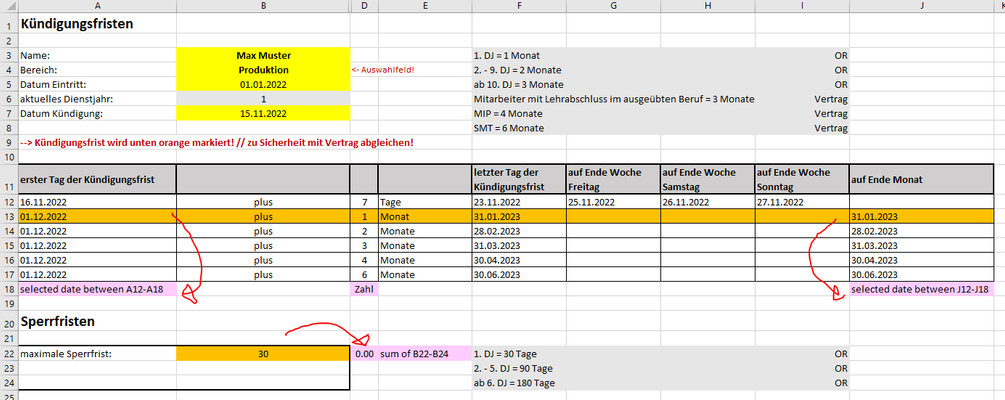Viewport: 1005px width, 400px height.
Task: Select the Kündigungsfristen title cell
Action: [97, 25]
